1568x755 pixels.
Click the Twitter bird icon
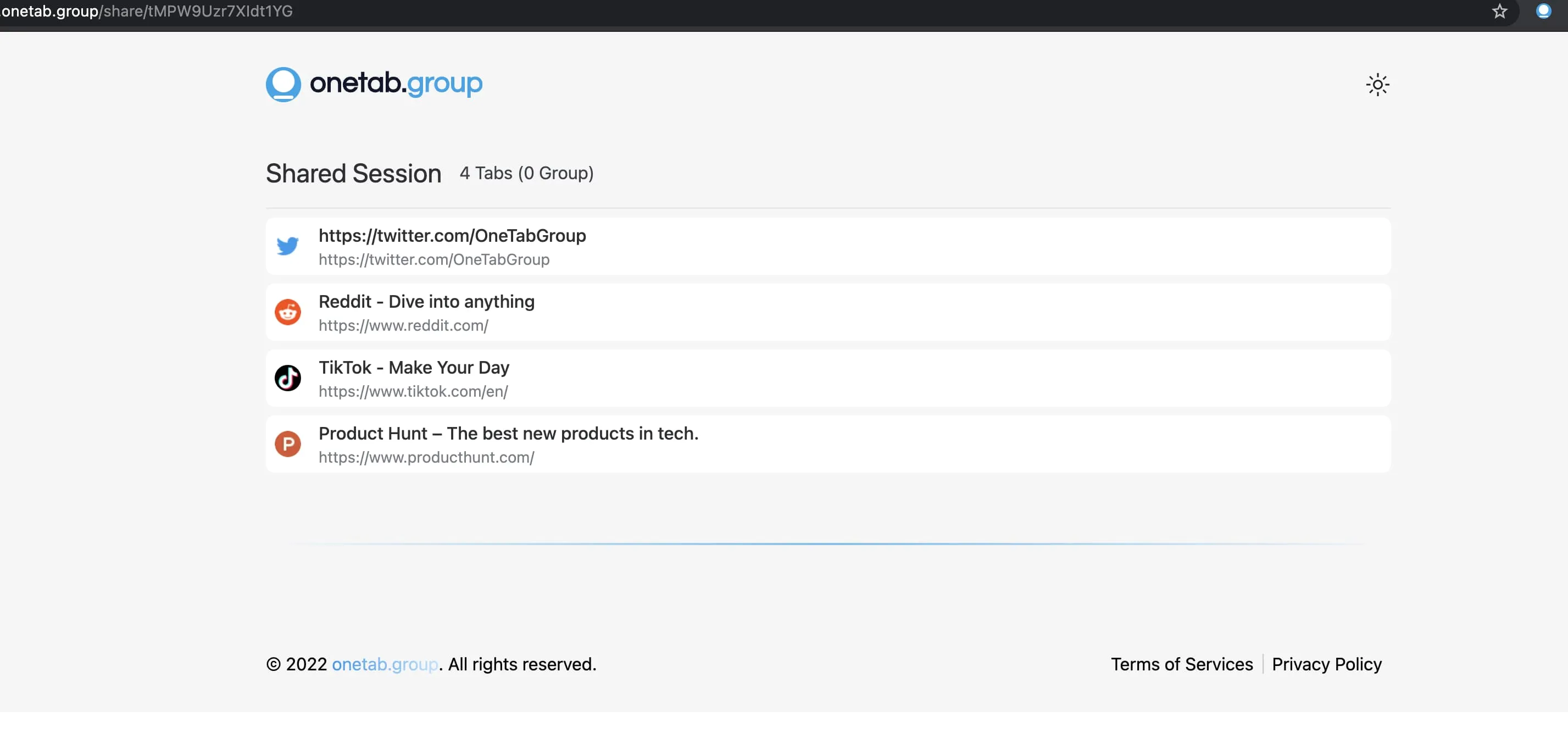pyautogui.click(x=287, y=246)
